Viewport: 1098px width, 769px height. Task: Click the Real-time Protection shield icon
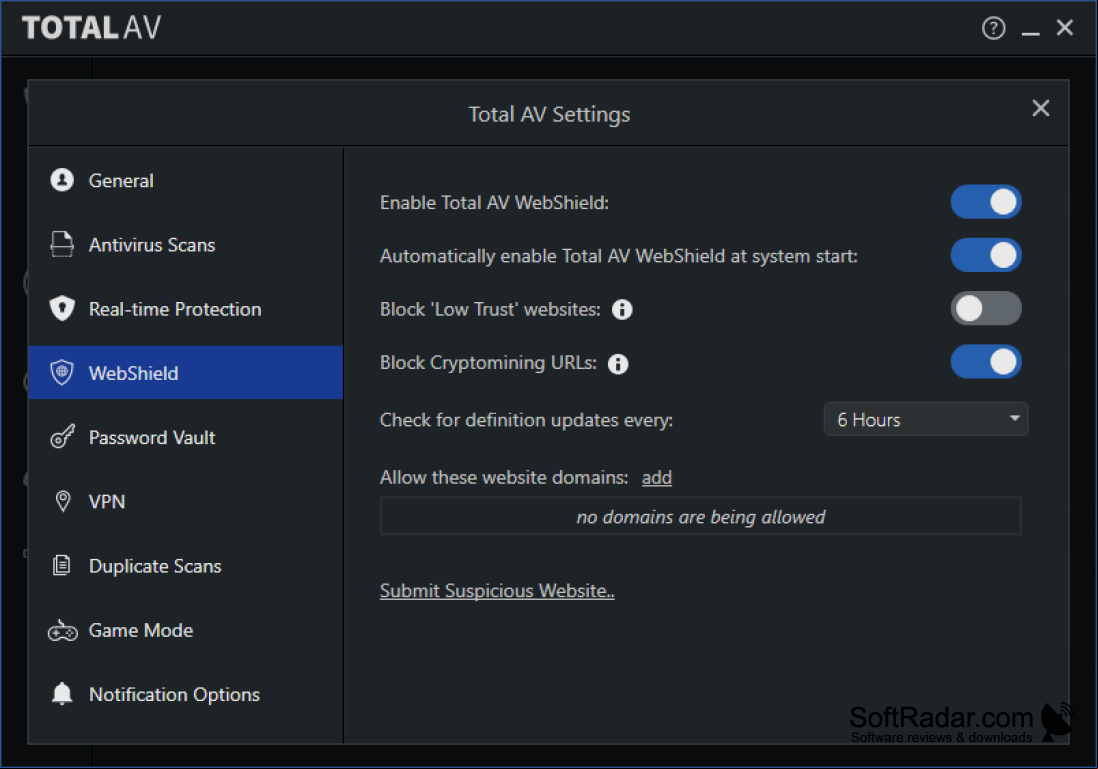[62, 308]
